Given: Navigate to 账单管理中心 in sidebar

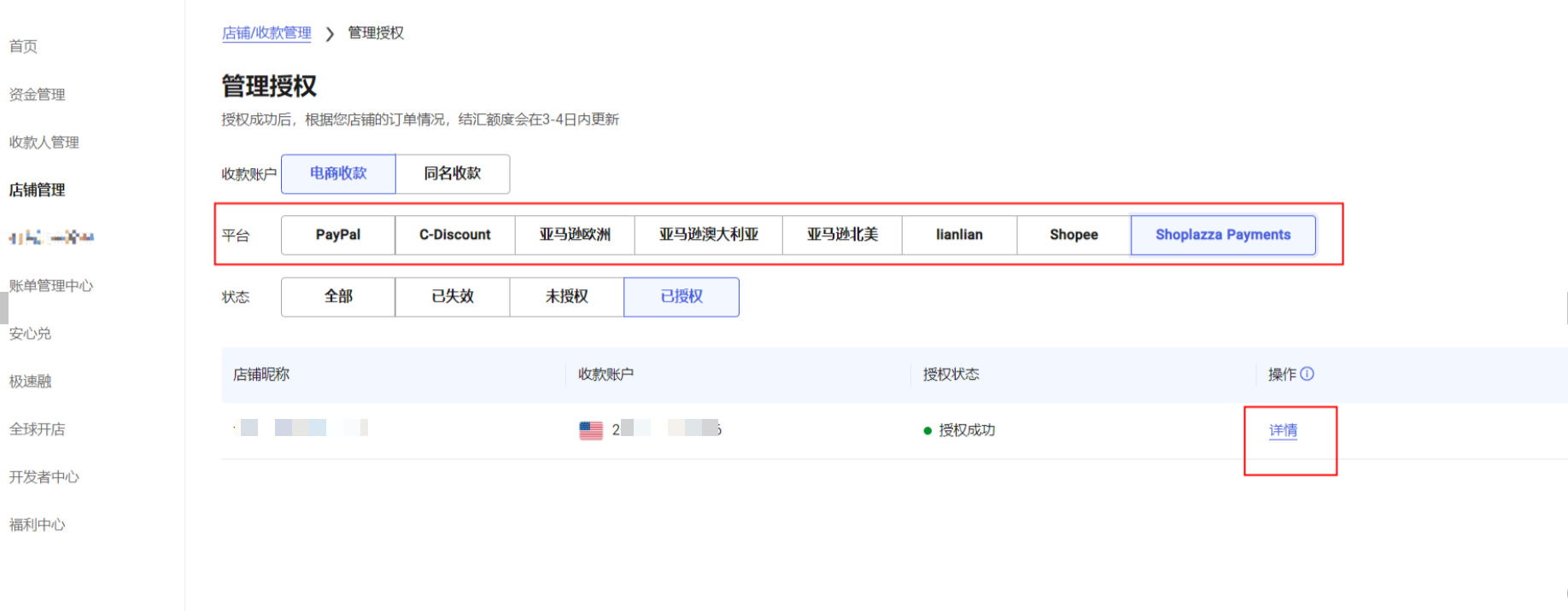Looking at the screenshot, I should click(x=51, y=286).
